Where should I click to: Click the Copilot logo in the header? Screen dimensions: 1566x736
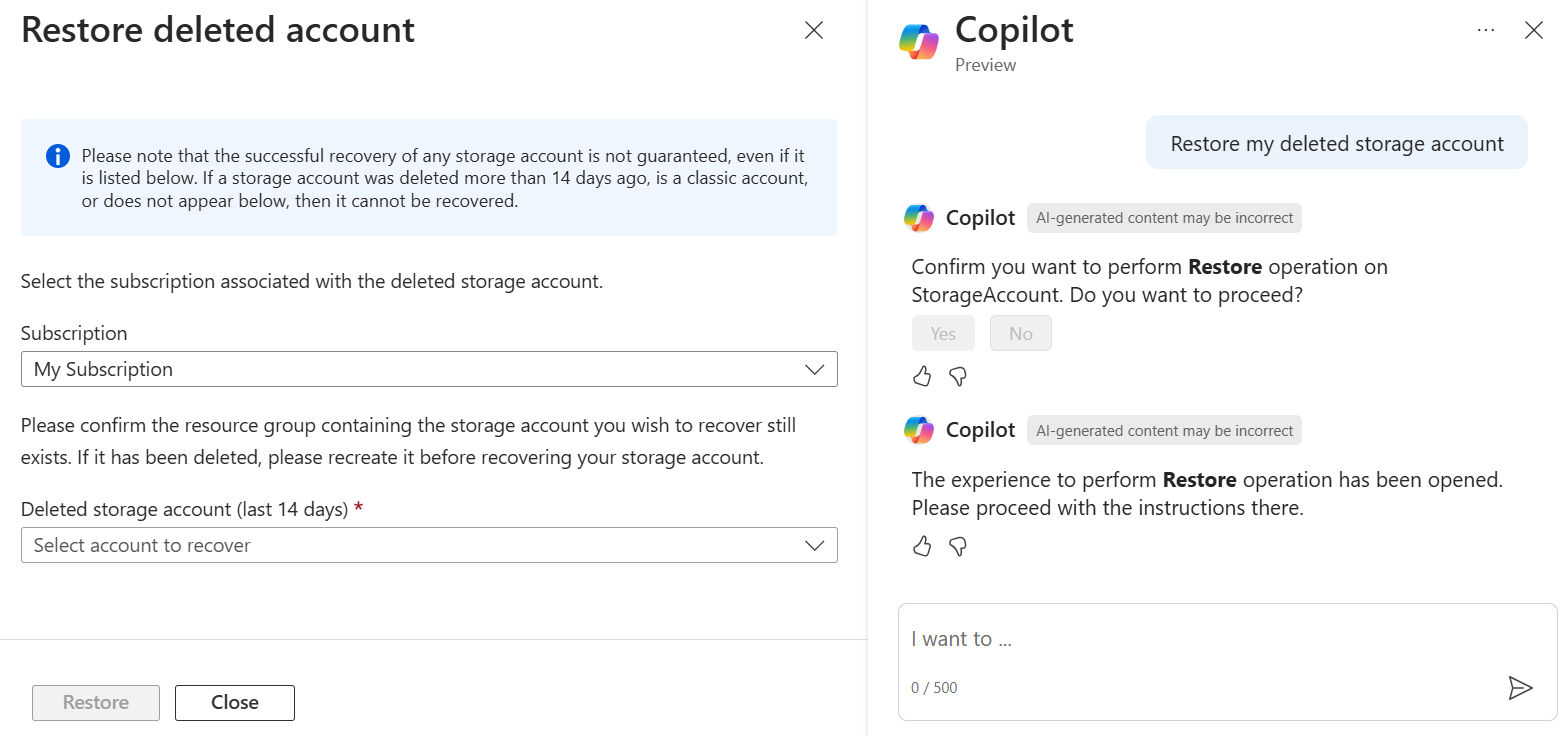coord(918,42)
